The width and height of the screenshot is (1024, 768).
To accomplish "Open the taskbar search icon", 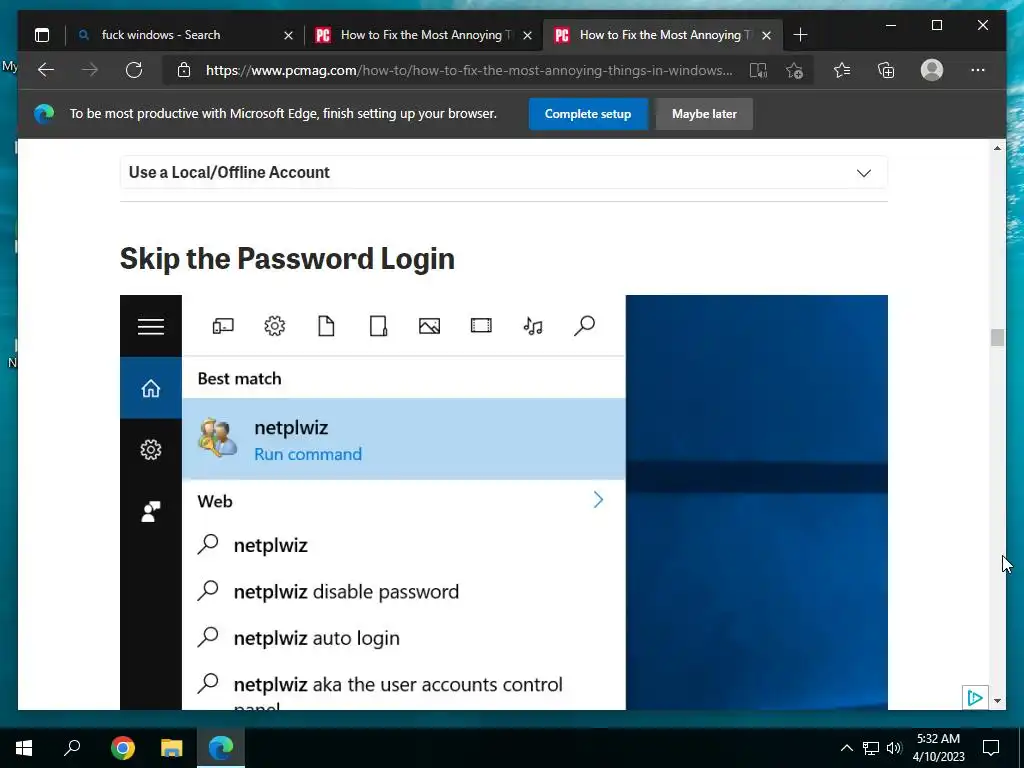I will 72,747.
